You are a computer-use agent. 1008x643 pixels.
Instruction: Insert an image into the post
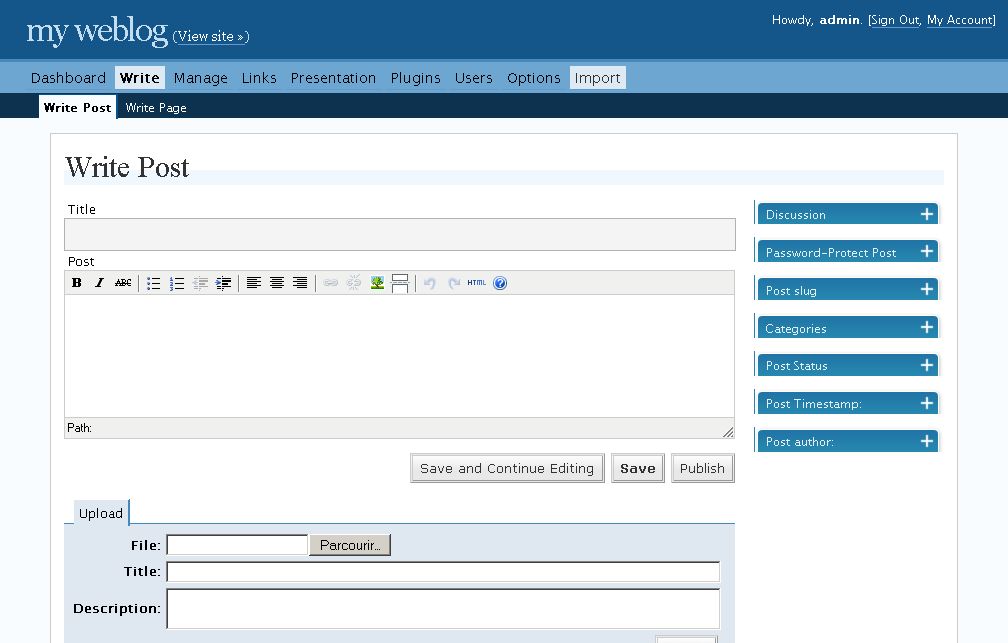(375, 282)
